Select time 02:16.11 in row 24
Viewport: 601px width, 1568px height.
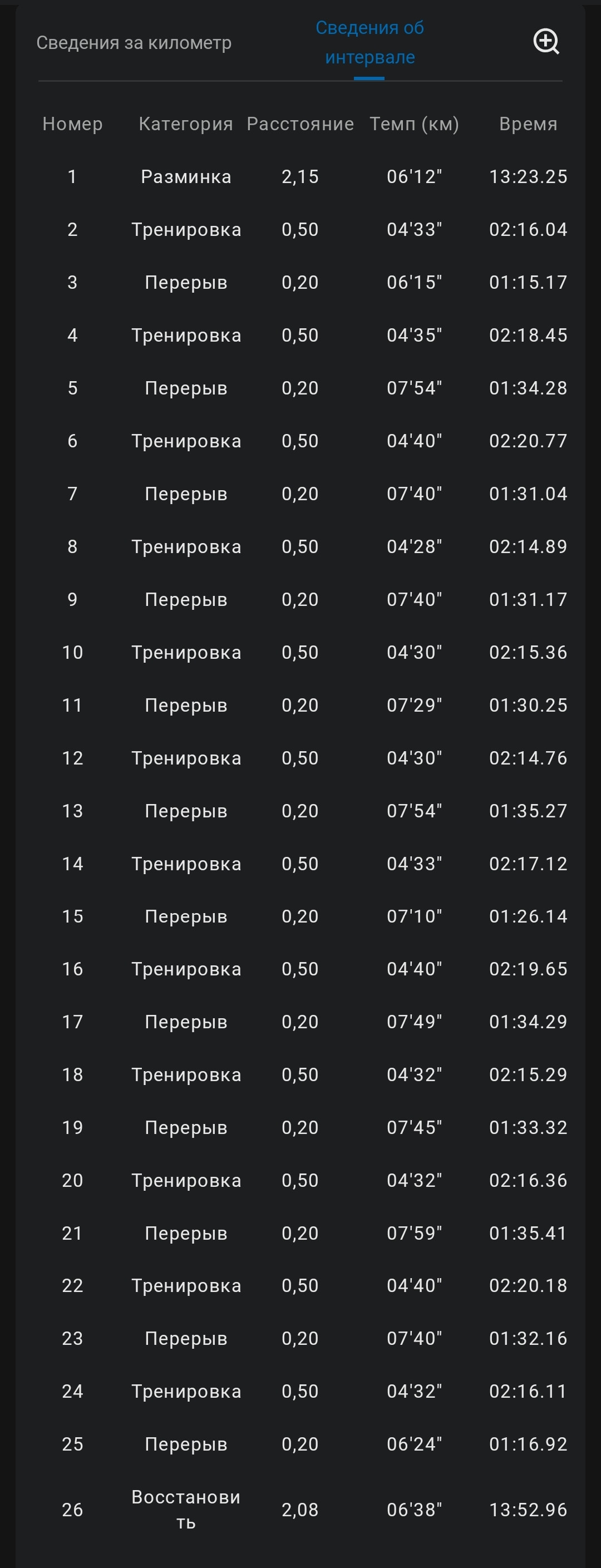[x=528, y=1392]
